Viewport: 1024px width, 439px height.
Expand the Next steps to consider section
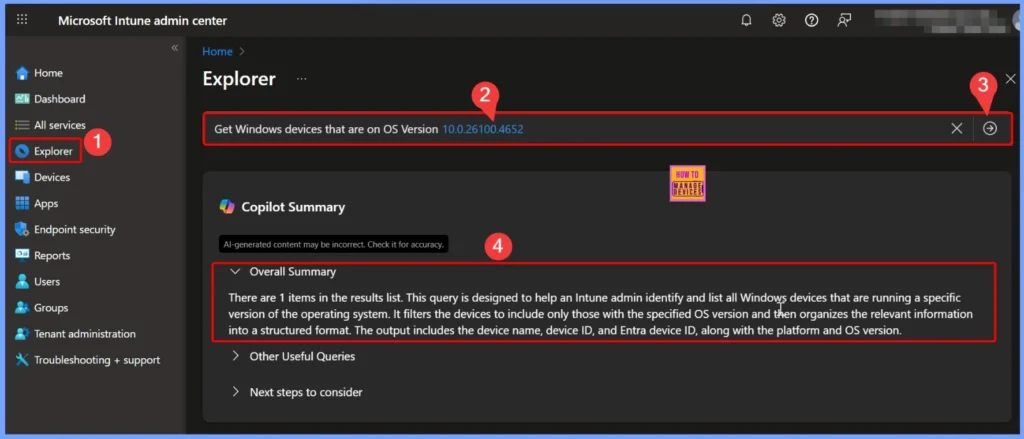coord(235,392)
